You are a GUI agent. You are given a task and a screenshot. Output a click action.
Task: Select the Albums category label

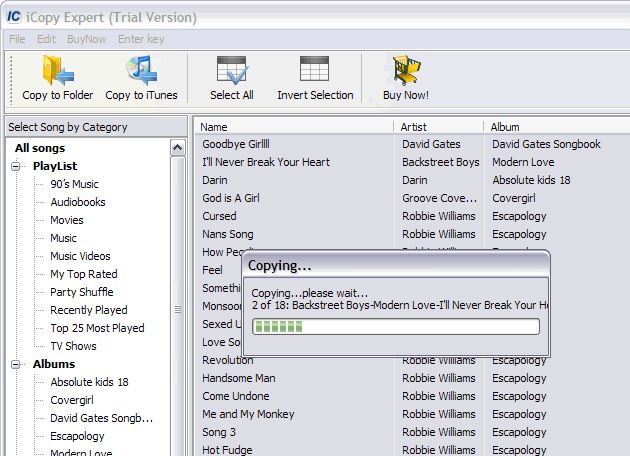pyautogui.click(x=54, y=364)
